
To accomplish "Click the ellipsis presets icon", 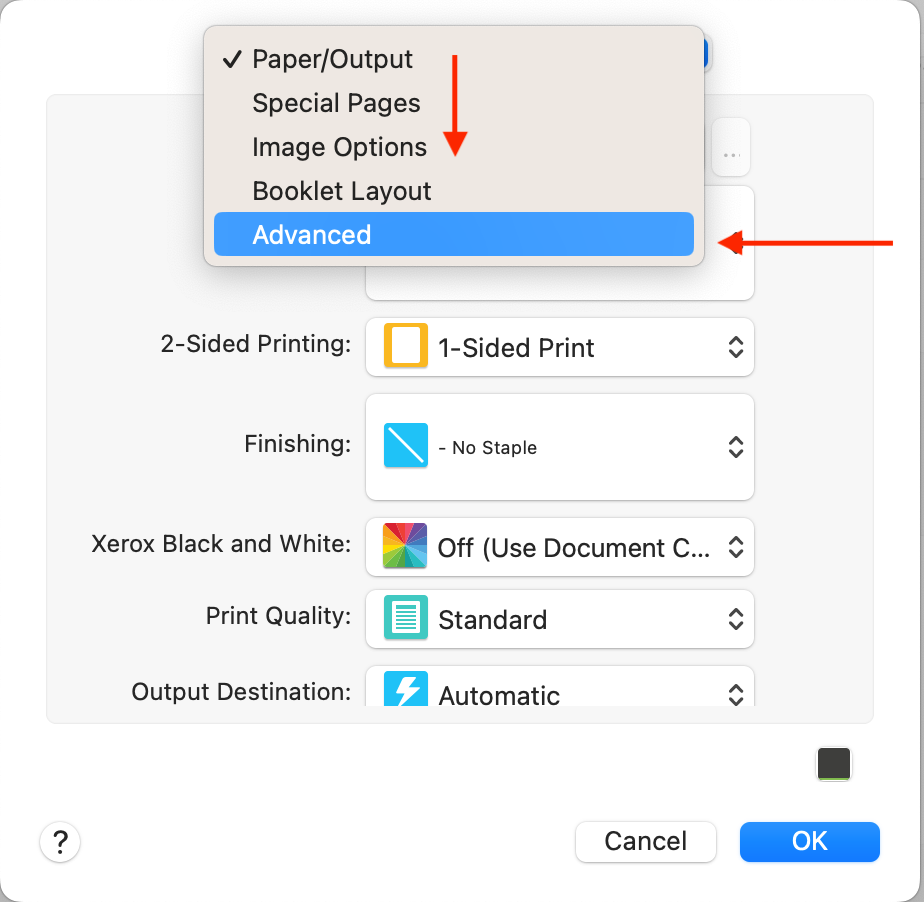I will click(730, 147).
